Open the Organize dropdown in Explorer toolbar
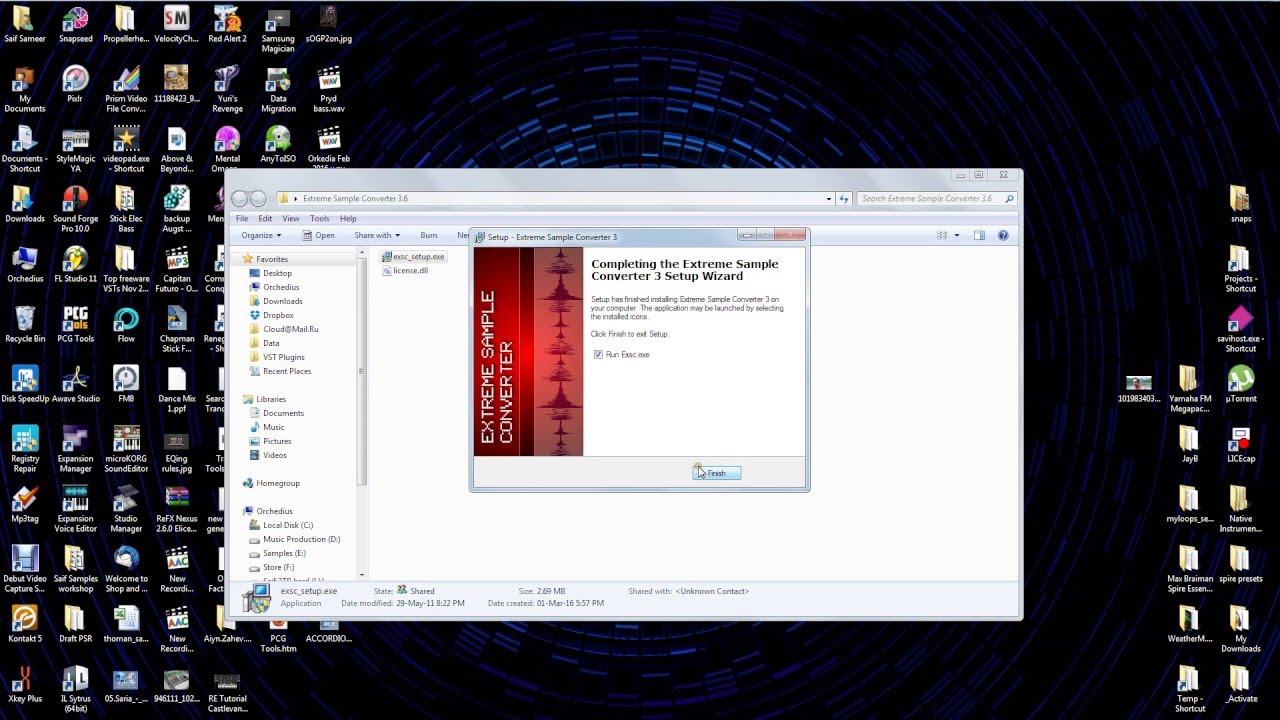Viewport: 1280px width, 720px height. point(260,235)
